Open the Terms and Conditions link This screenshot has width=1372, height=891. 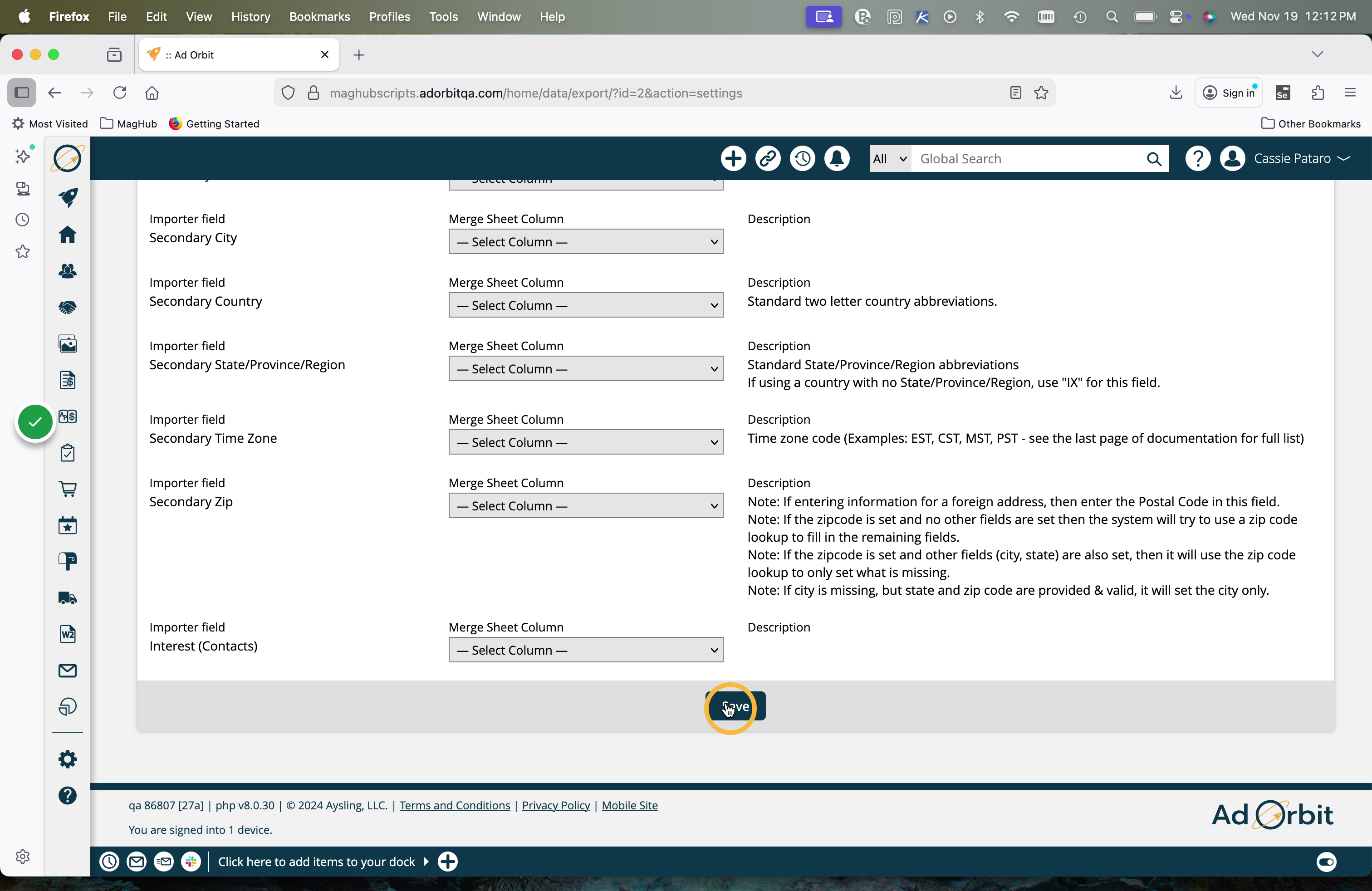(454, 805)
